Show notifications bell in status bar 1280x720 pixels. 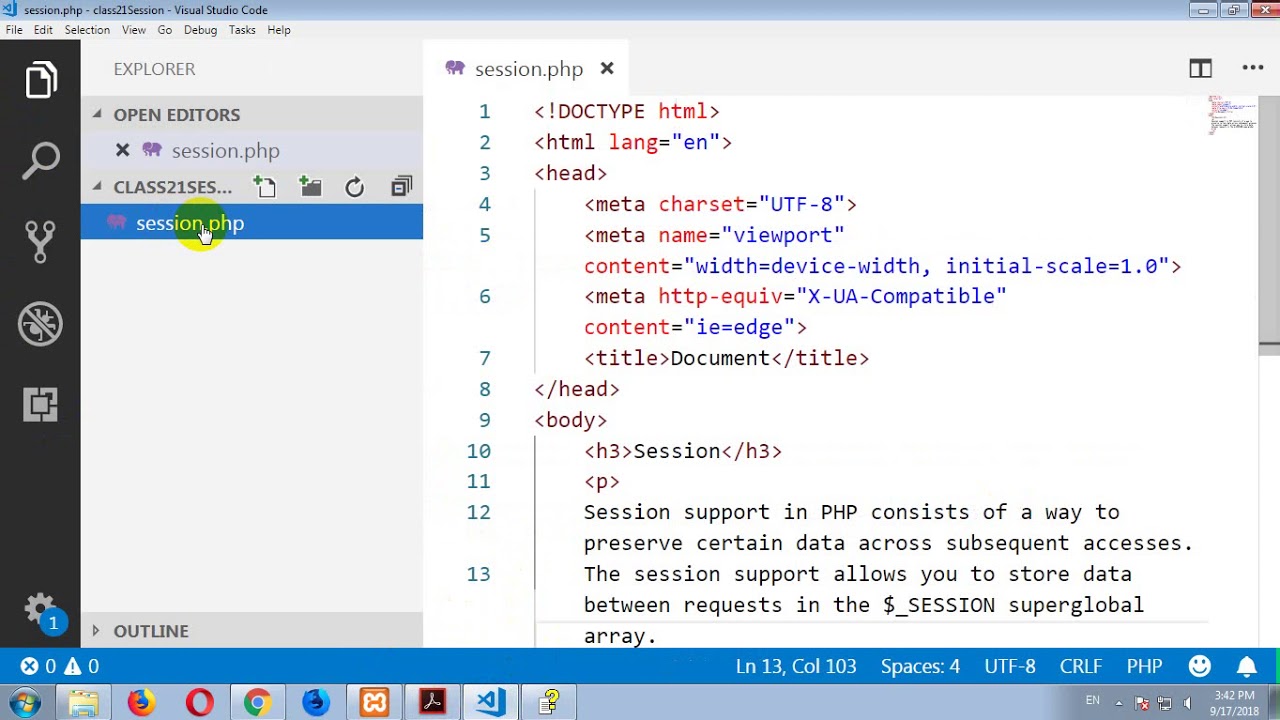coord(1246,666)
